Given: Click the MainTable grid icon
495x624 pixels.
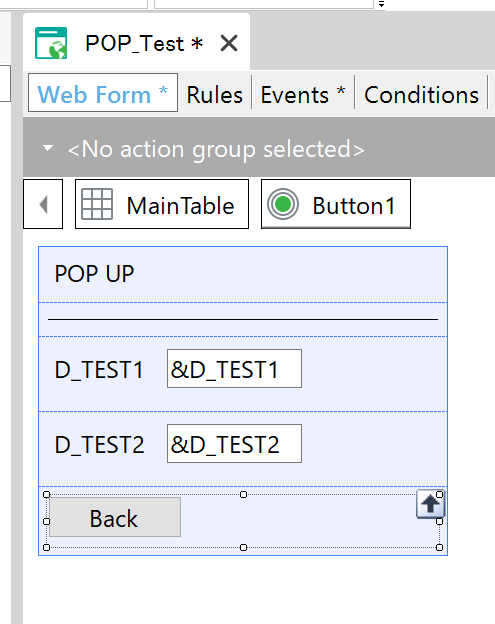Looking at the screenshot, I should click(x=97, y=205).
